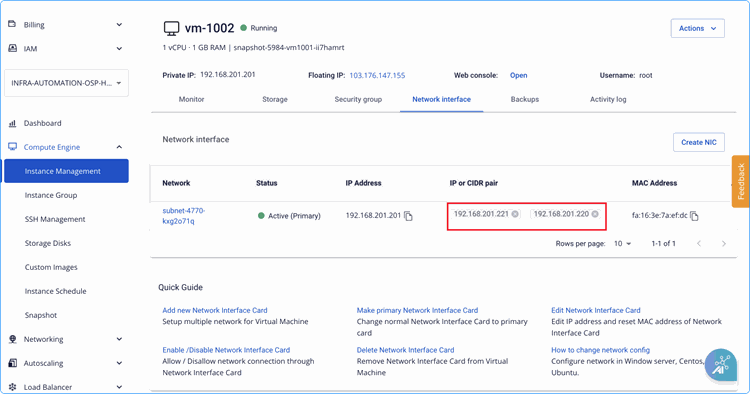
Task: Remove the 192.168.201.221 IP chip
Action: 515,214
